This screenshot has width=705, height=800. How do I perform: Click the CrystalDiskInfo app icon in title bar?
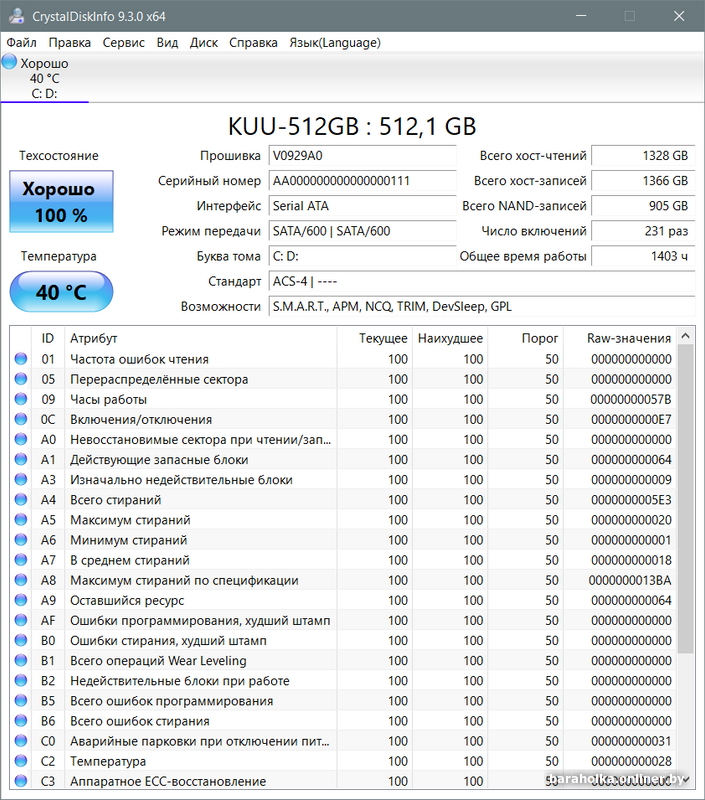pyautogui.click(x=16, y=16)
